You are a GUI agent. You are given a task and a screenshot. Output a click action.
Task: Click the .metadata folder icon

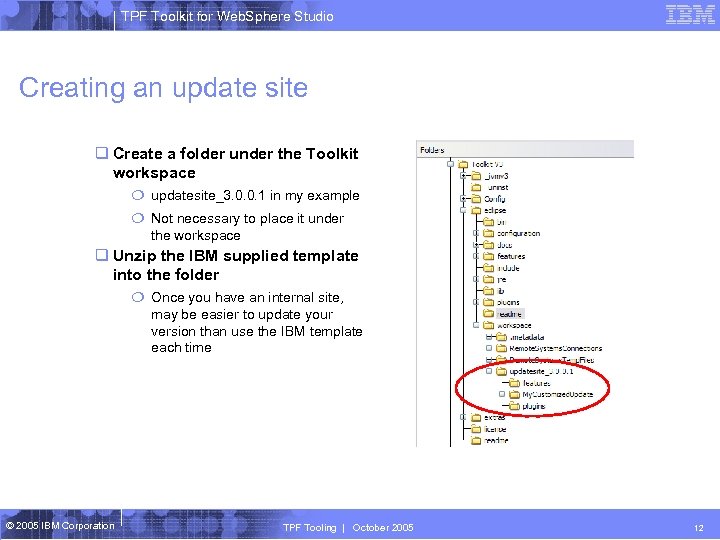pos(502,337)
